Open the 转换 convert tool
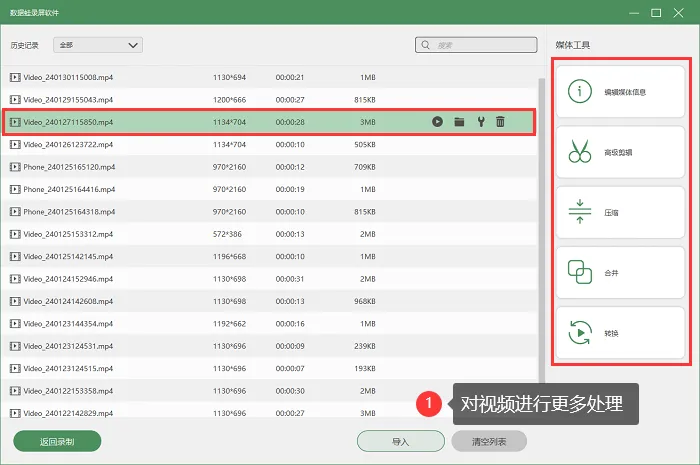The image size is (700, 465). 620,332
